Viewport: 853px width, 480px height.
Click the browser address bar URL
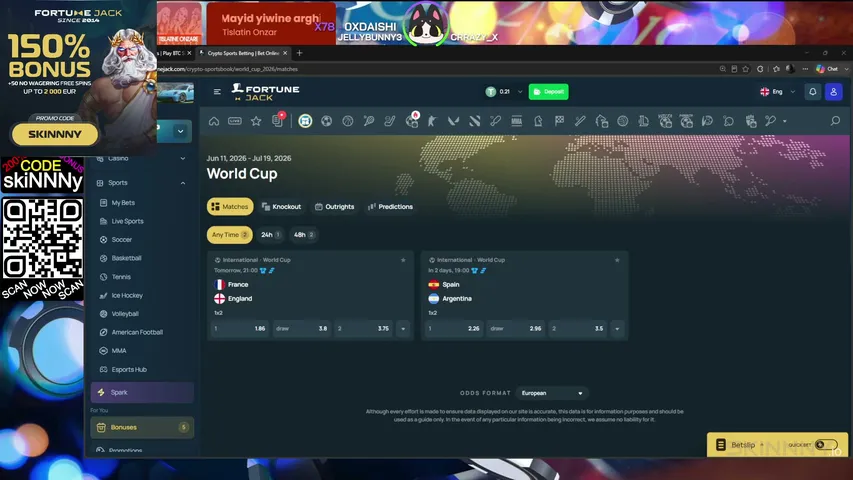coord(228,69)
